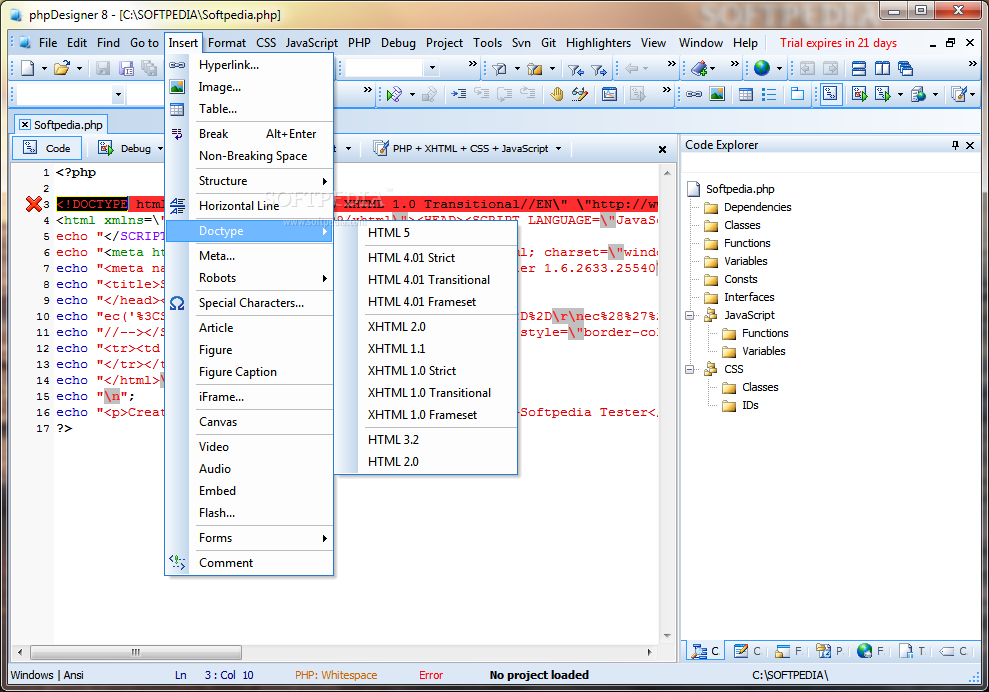Open the Debug button dropdown arrow

[x=160, y=149]
